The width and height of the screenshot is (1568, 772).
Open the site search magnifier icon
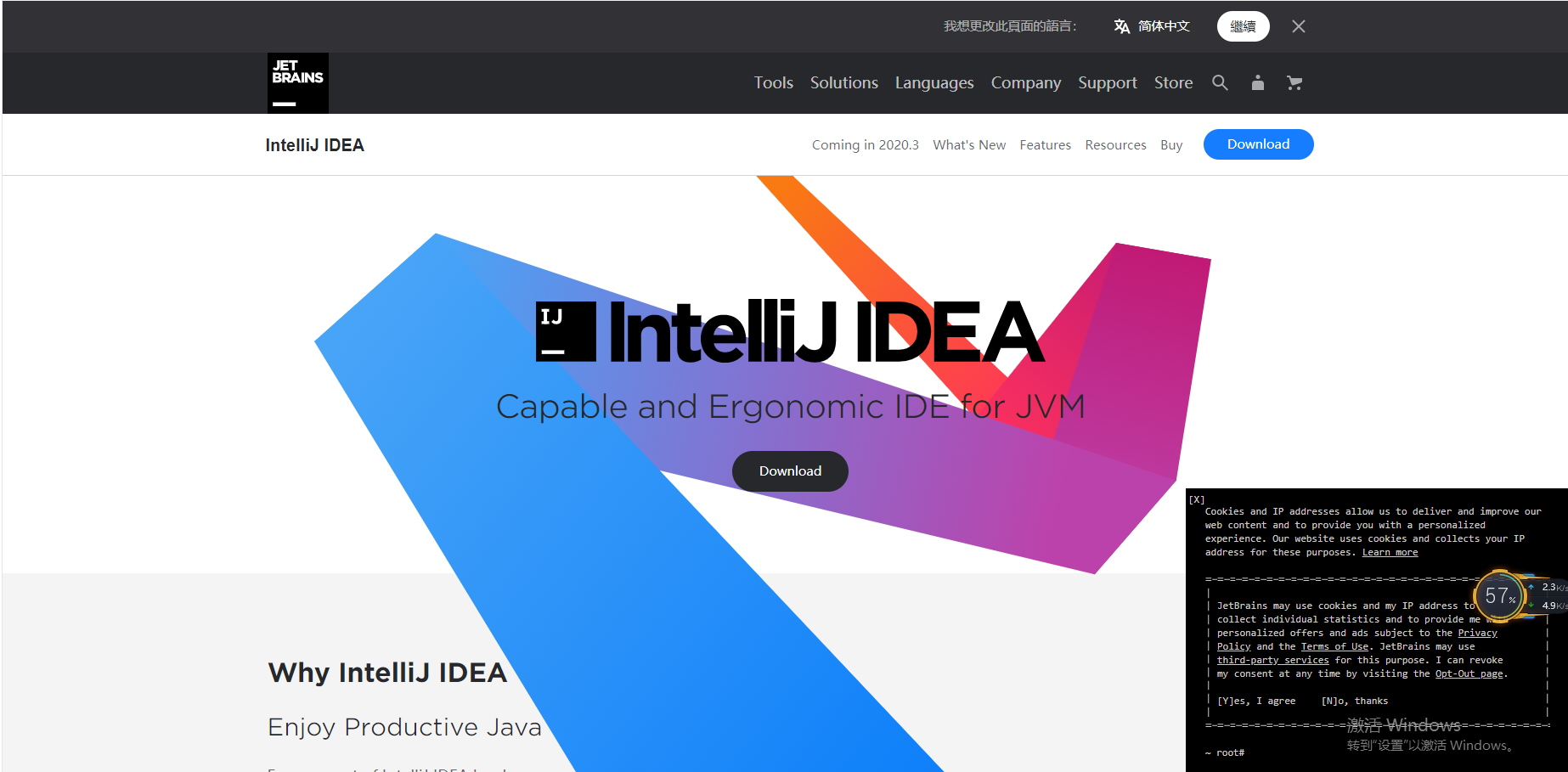pyautogui.click(x=1220, y=82)
